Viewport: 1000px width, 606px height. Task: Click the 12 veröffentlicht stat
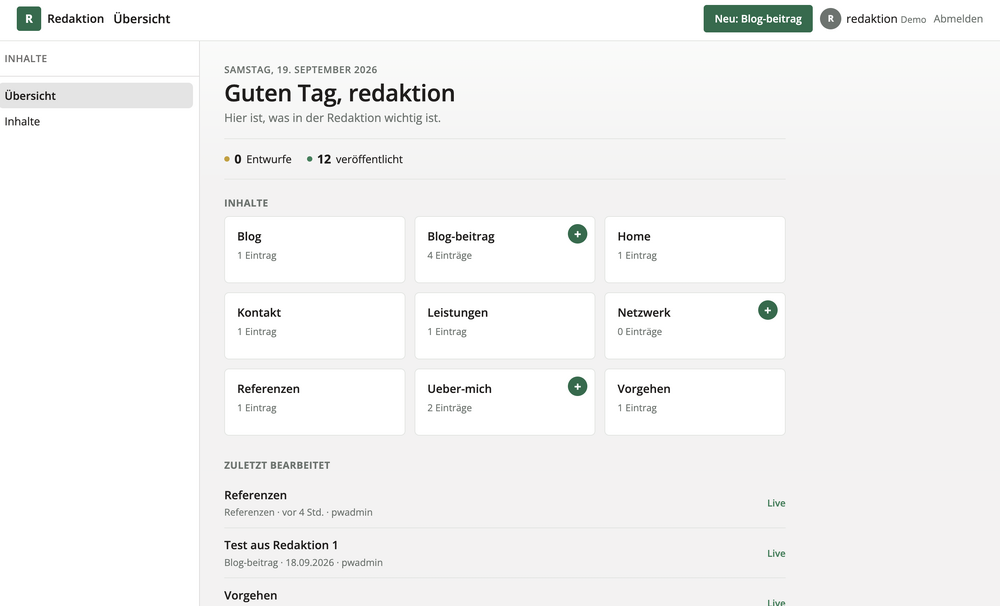point(355,159)
